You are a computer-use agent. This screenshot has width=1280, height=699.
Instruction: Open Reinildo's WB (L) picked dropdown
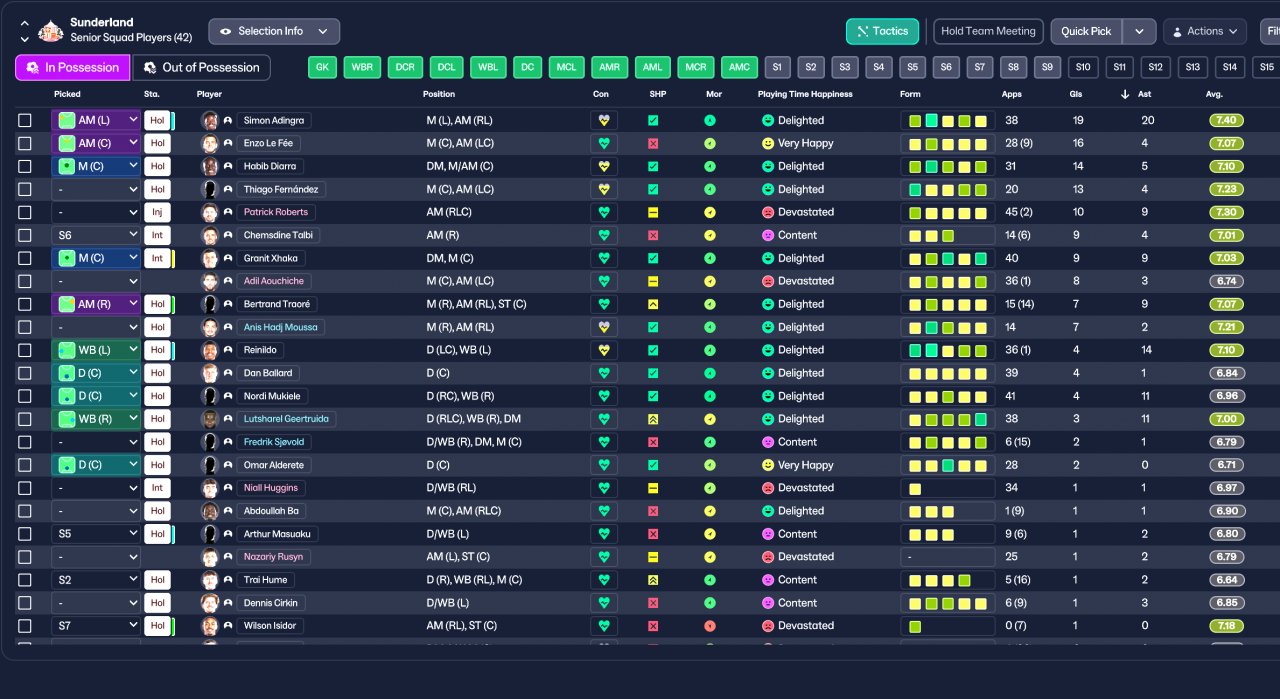pyautogui.click(x=96, y=350)
